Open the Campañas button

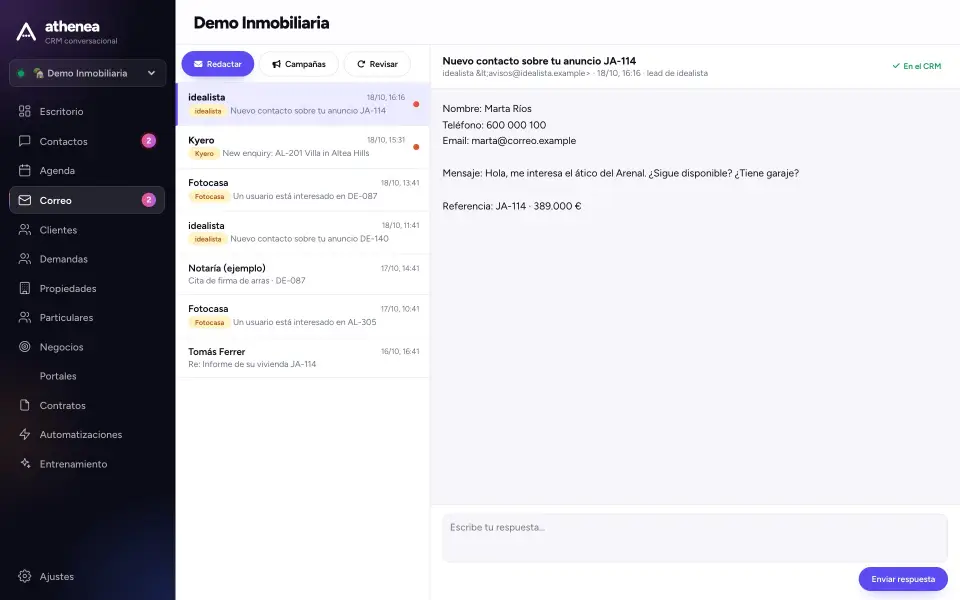pos(299,64)
